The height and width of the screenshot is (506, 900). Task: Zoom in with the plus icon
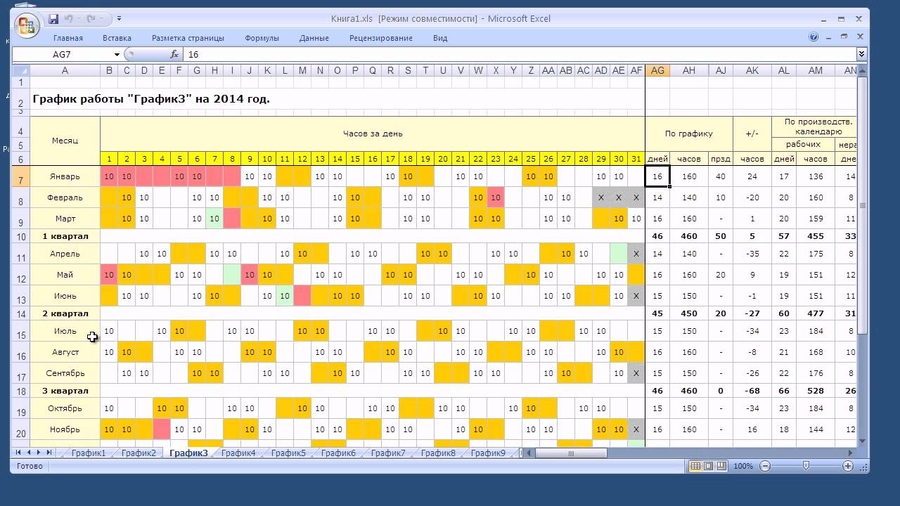850,467
